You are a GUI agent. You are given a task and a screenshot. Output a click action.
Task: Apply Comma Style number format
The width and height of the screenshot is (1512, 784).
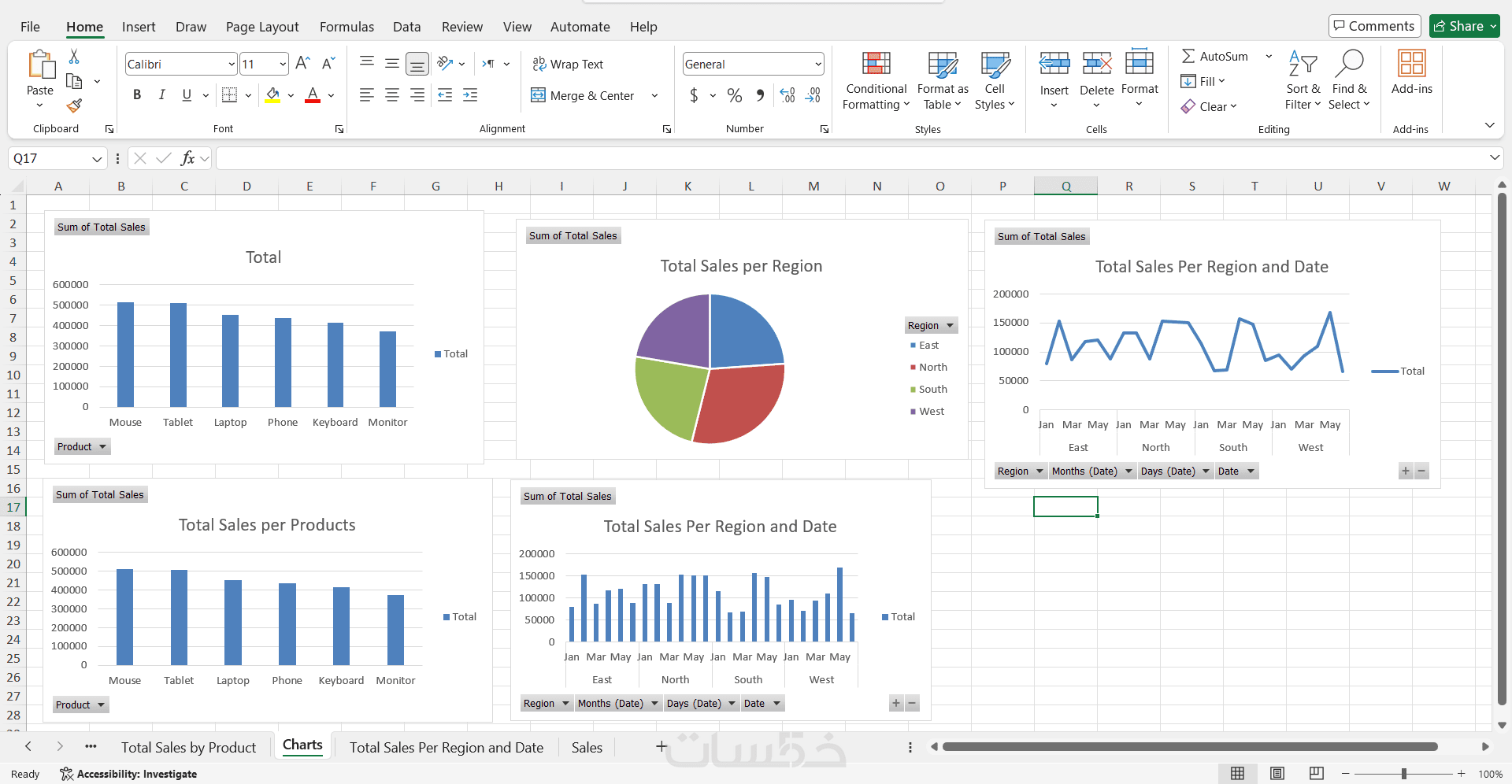[760, 95]
